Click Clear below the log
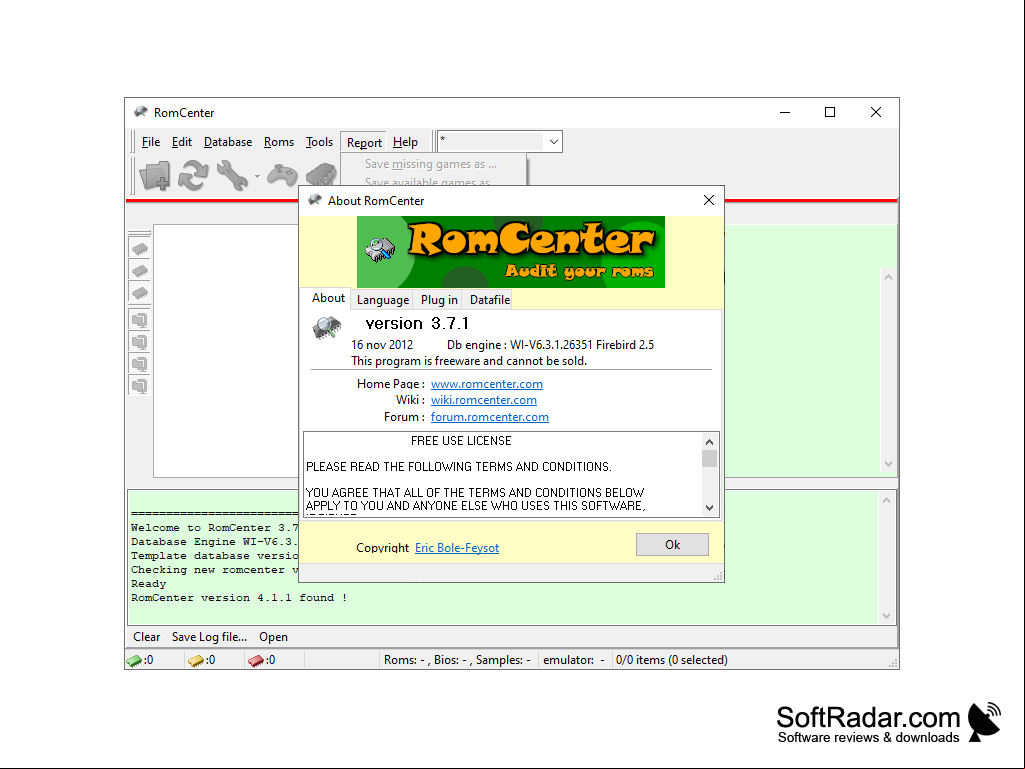 [x=146, y=637]
